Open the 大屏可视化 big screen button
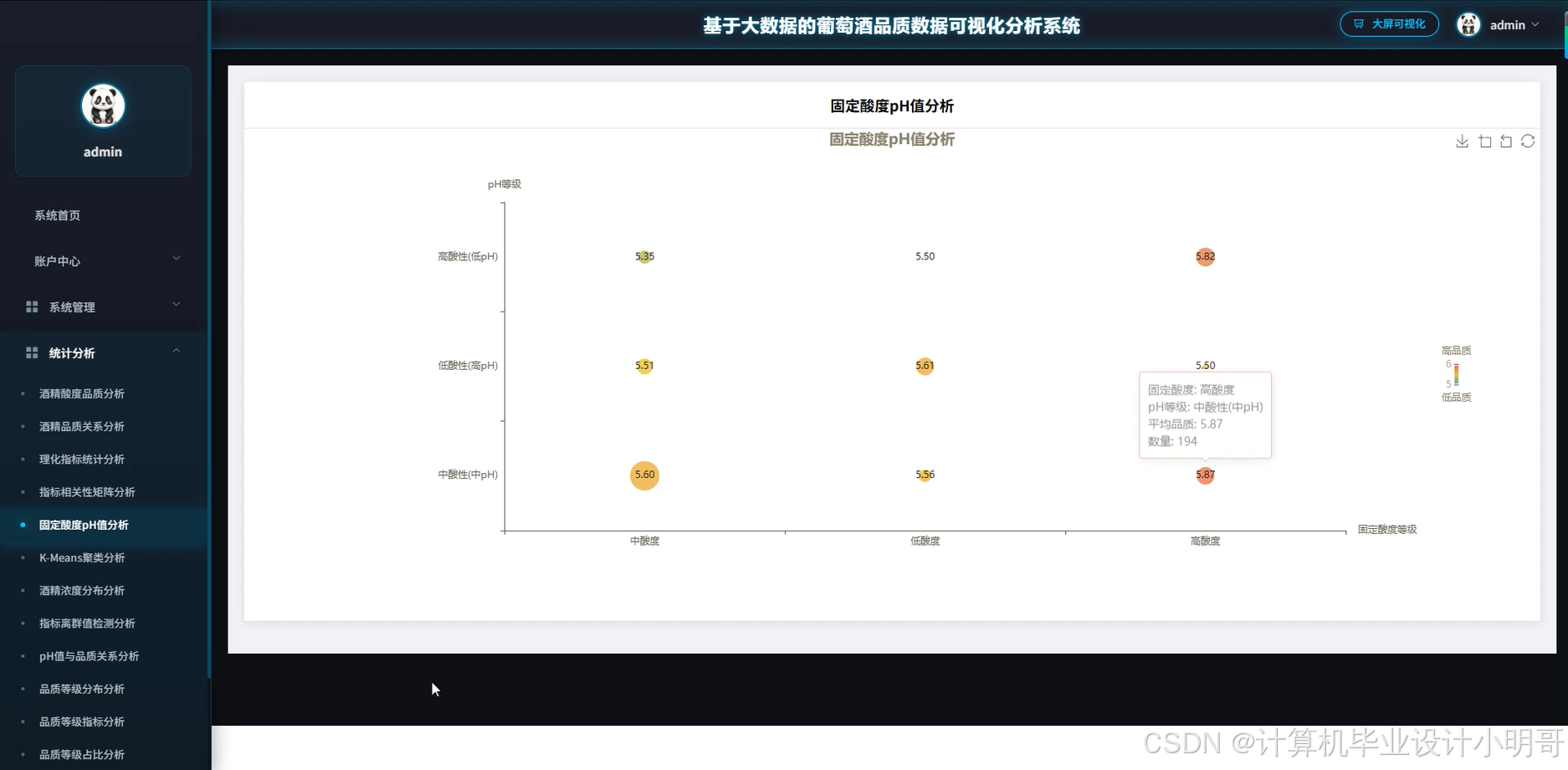The image size is (1568, 770). click(x=1389, y=24)
